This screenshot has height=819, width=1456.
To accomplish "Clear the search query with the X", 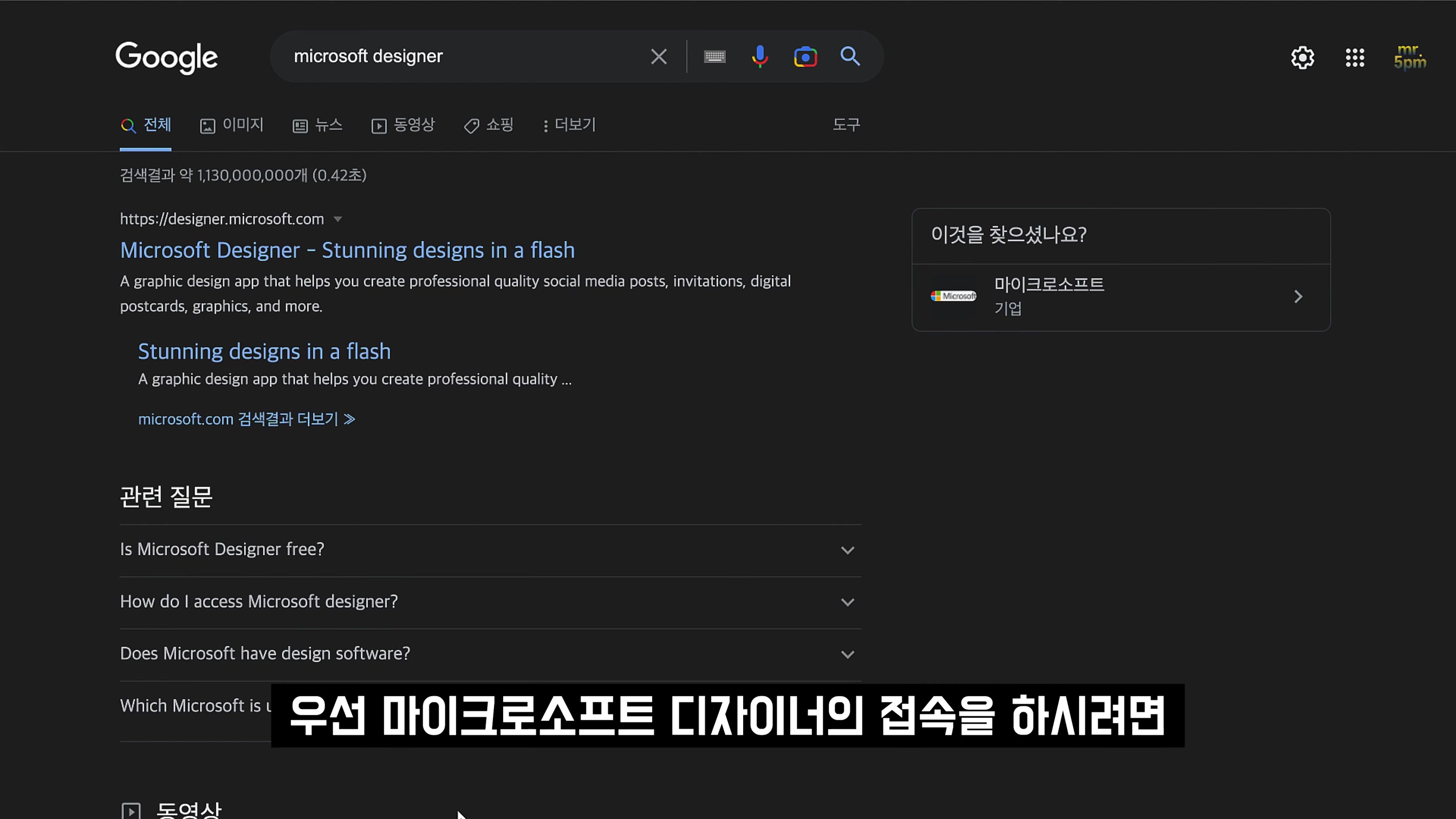I will (x=659, y=56).
